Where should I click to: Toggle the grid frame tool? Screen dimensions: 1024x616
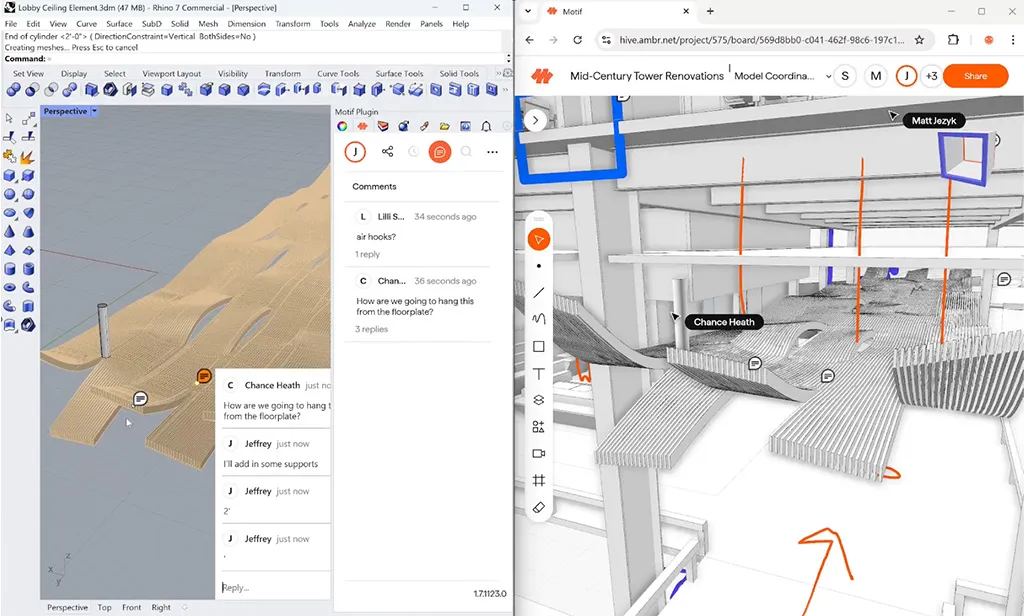pos(538,481)
